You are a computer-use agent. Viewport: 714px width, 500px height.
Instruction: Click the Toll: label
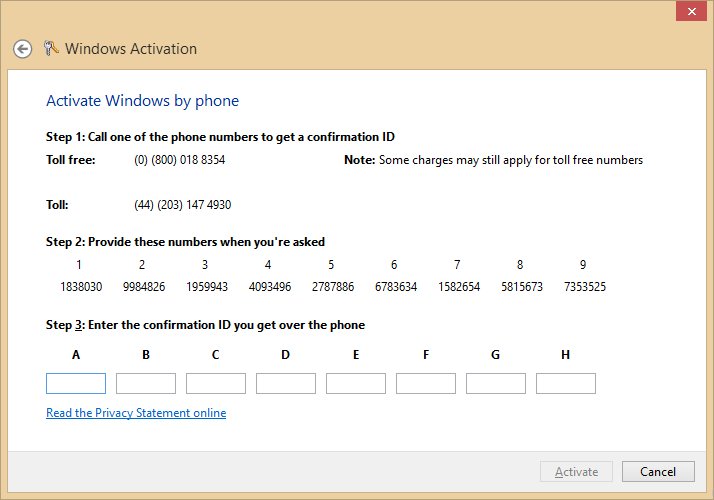pyautogui.click(x=57, y=205)
